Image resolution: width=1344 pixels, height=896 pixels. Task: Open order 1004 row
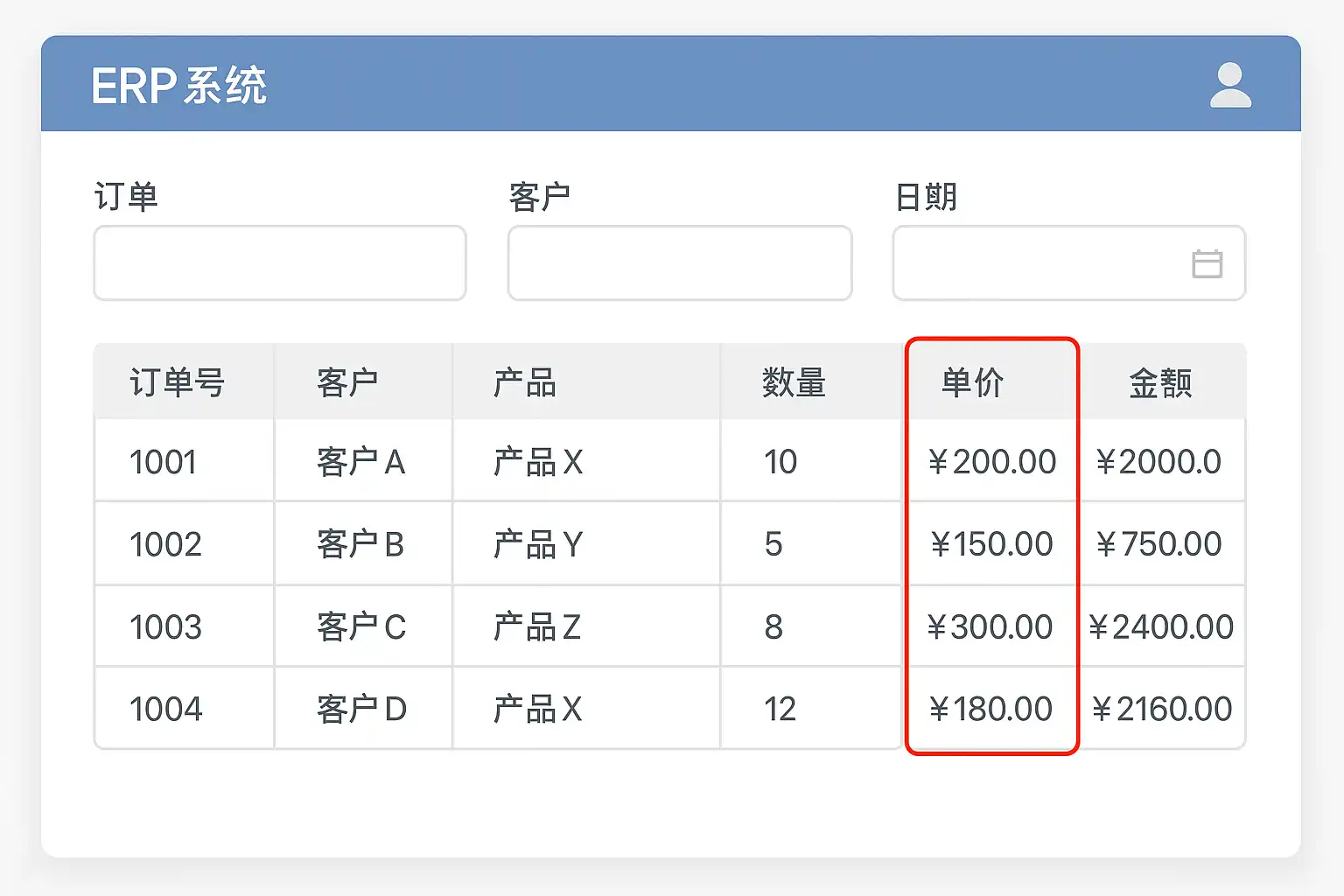click(165, 709)
